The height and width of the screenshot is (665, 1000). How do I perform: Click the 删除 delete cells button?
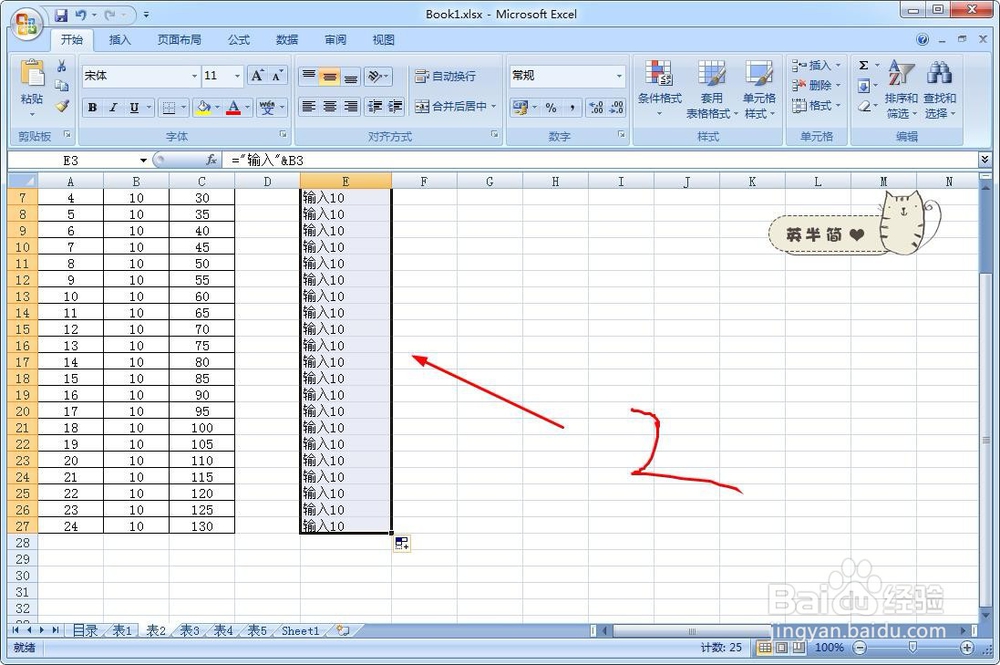[816, 85]
